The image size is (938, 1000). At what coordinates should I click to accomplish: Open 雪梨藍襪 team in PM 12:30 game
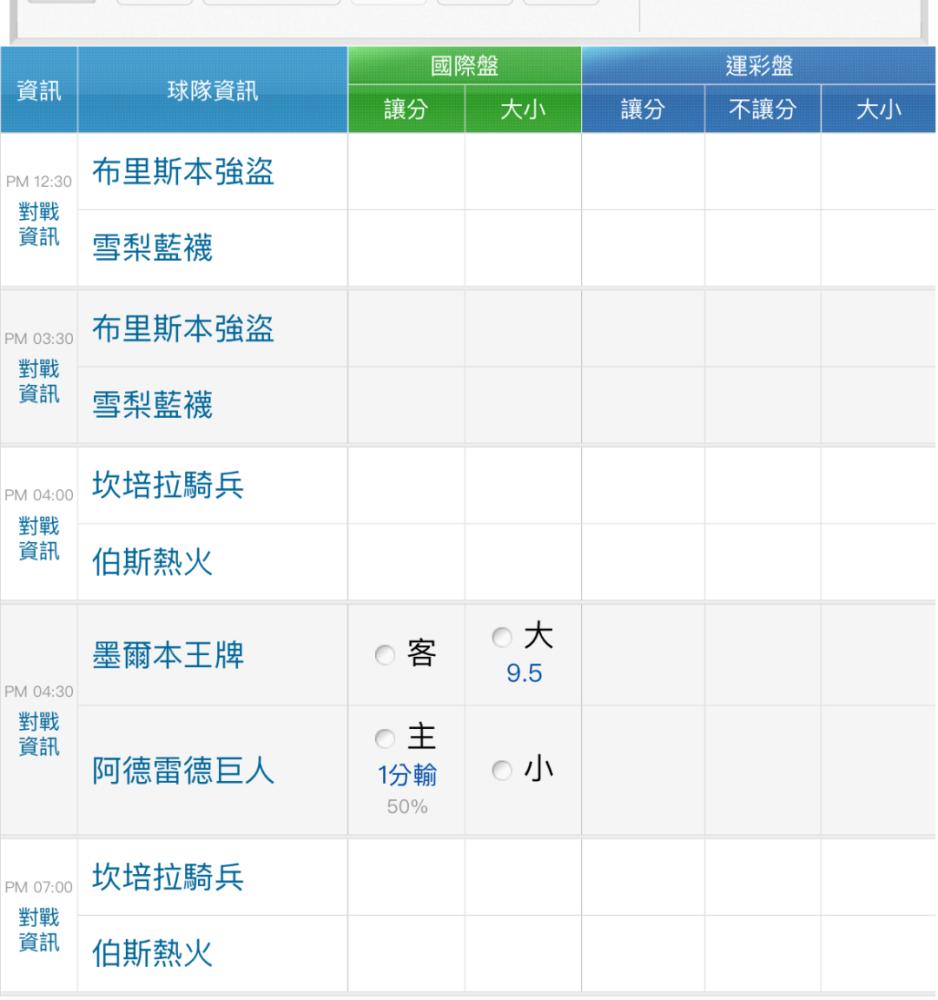[152, 247]
